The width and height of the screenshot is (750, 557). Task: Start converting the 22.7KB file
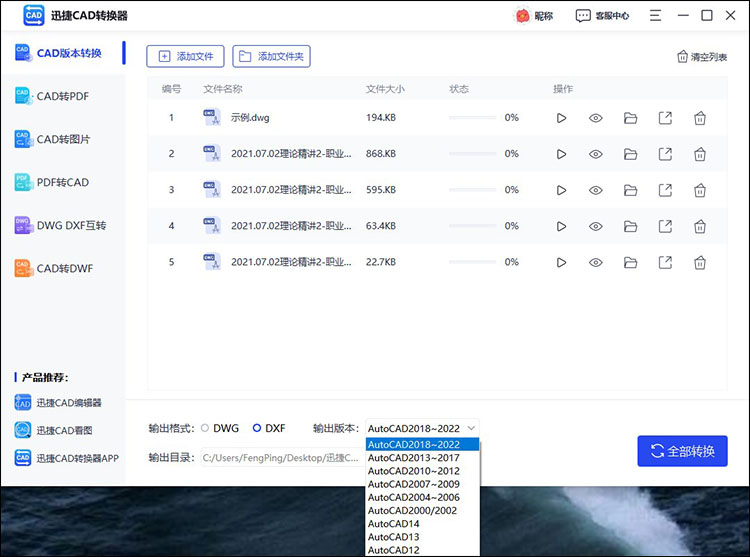pos(561,262)
